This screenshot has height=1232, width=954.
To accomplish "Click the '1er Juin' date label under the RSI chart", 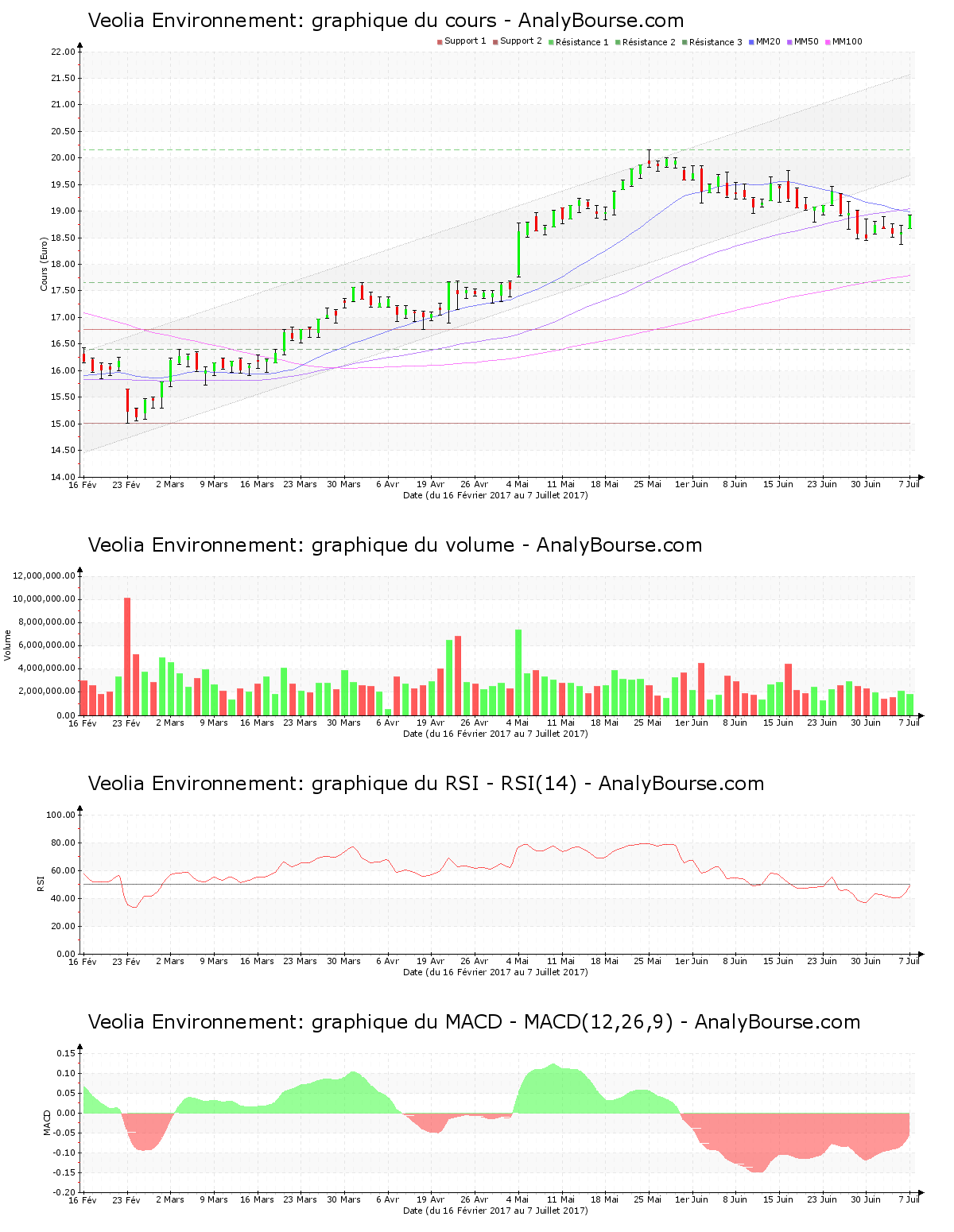I will [692, 961].
